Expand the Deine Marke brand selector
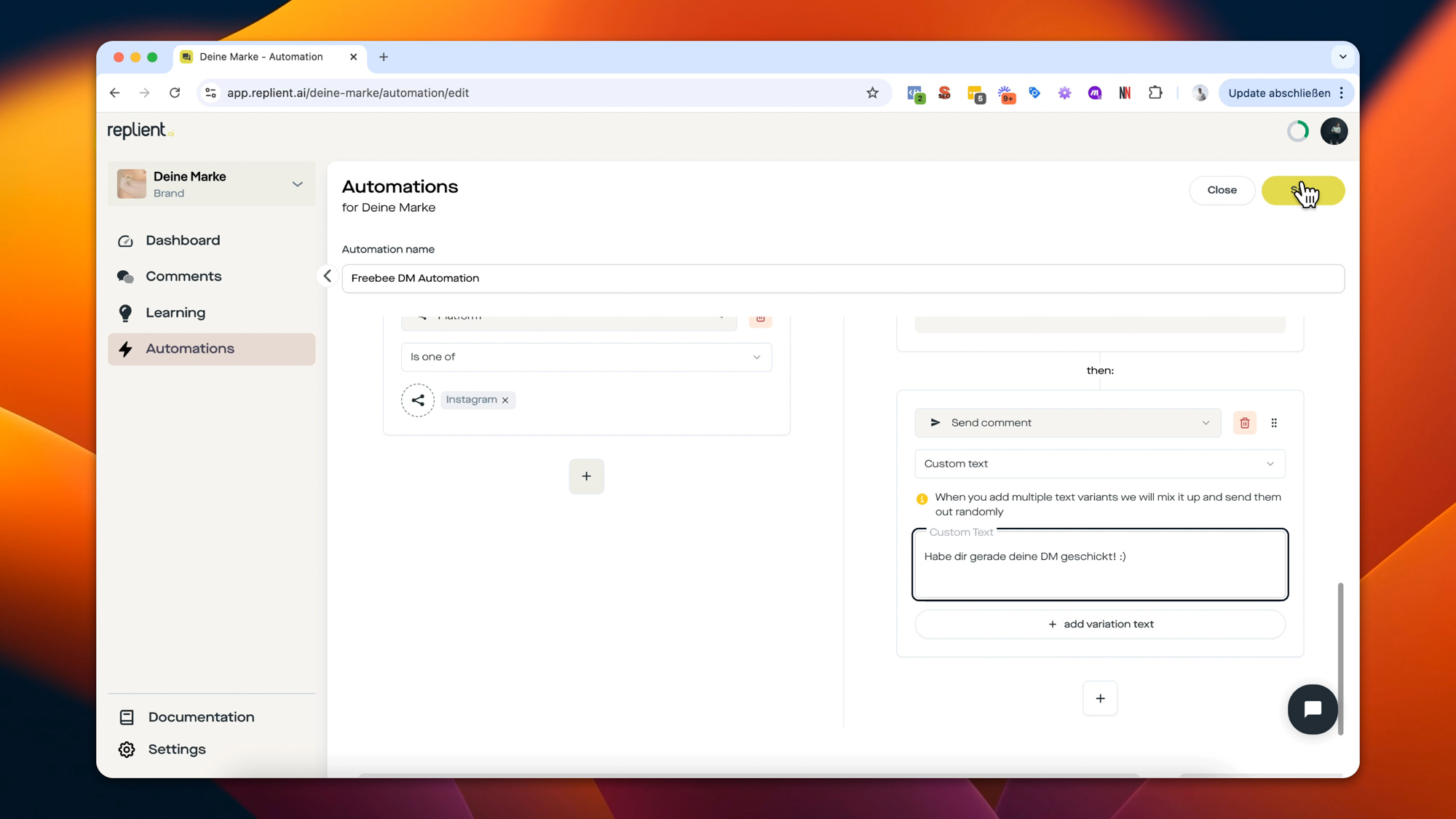Screen dimensions: 1456x819 pyautogui.click(x=297, y=184)
